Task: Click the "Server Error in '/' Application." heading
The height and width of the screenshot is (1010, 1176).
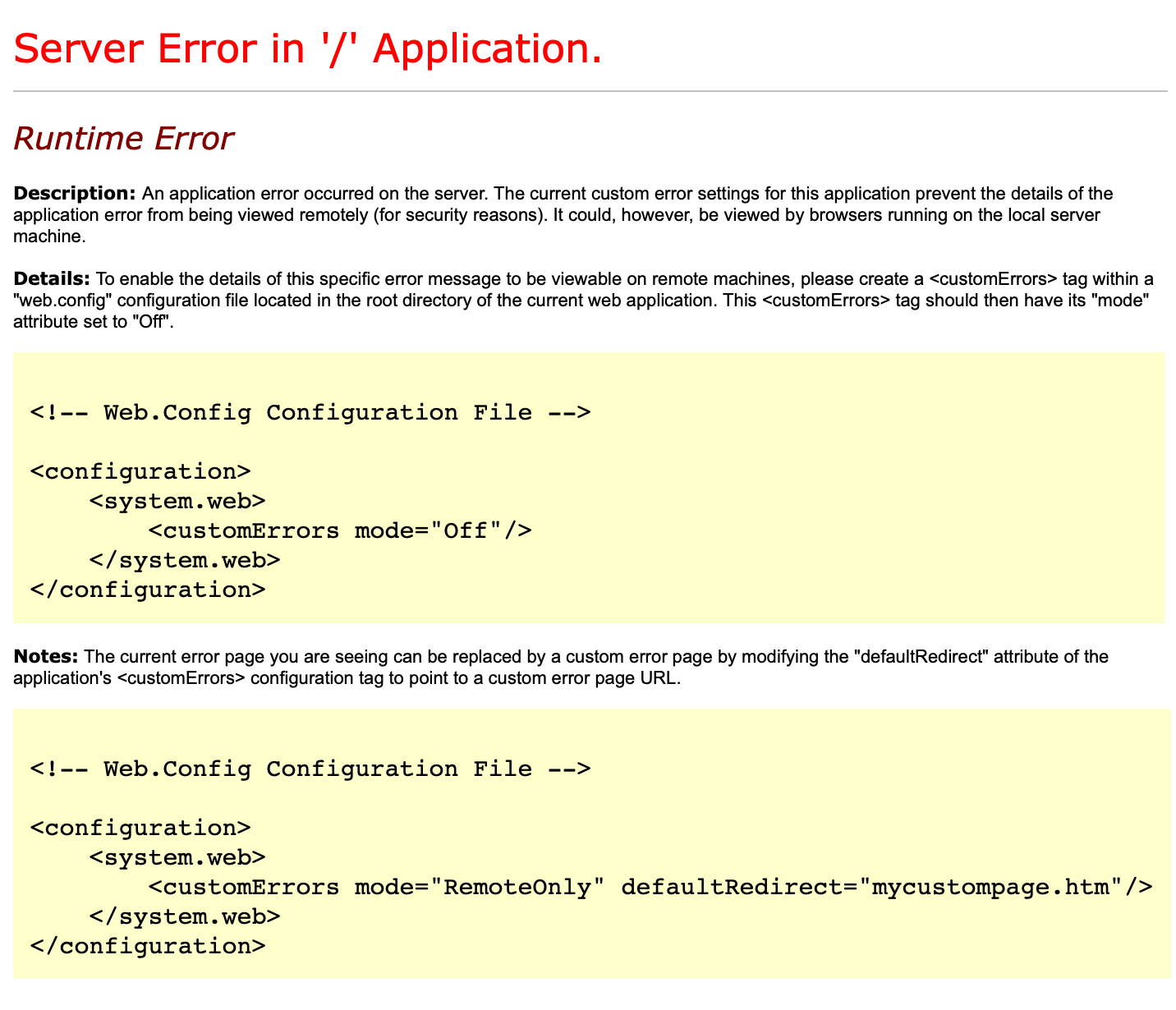Action: [x=308, y=49]
